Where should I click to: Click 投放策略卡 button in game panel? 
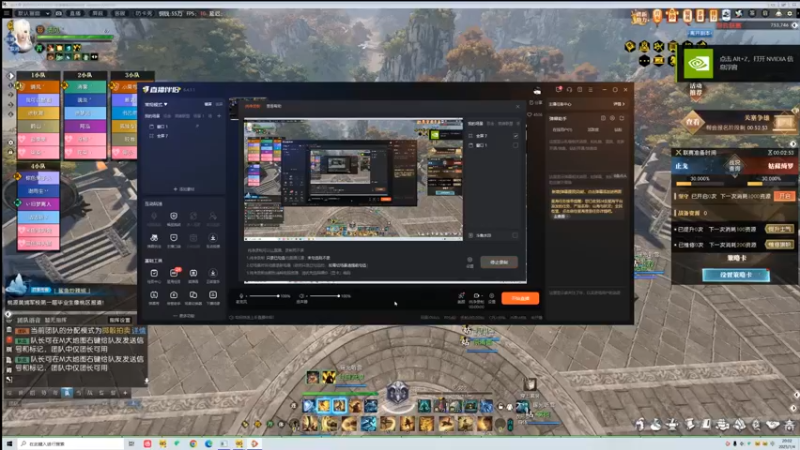point(736,275)
